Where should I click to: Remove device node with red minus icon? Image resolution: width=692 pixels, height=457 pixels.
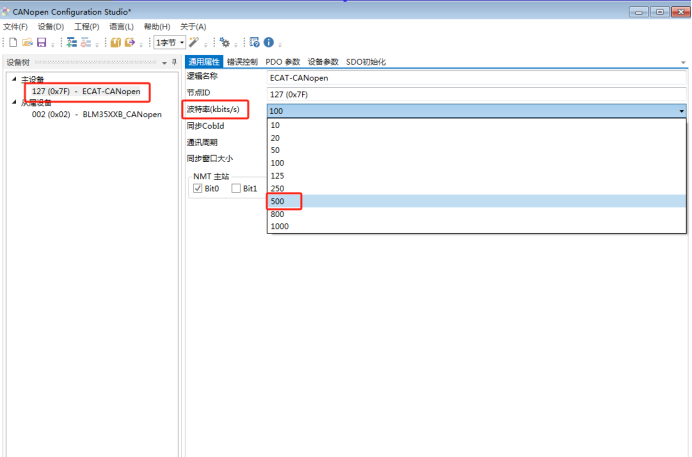tap(86, 42)
